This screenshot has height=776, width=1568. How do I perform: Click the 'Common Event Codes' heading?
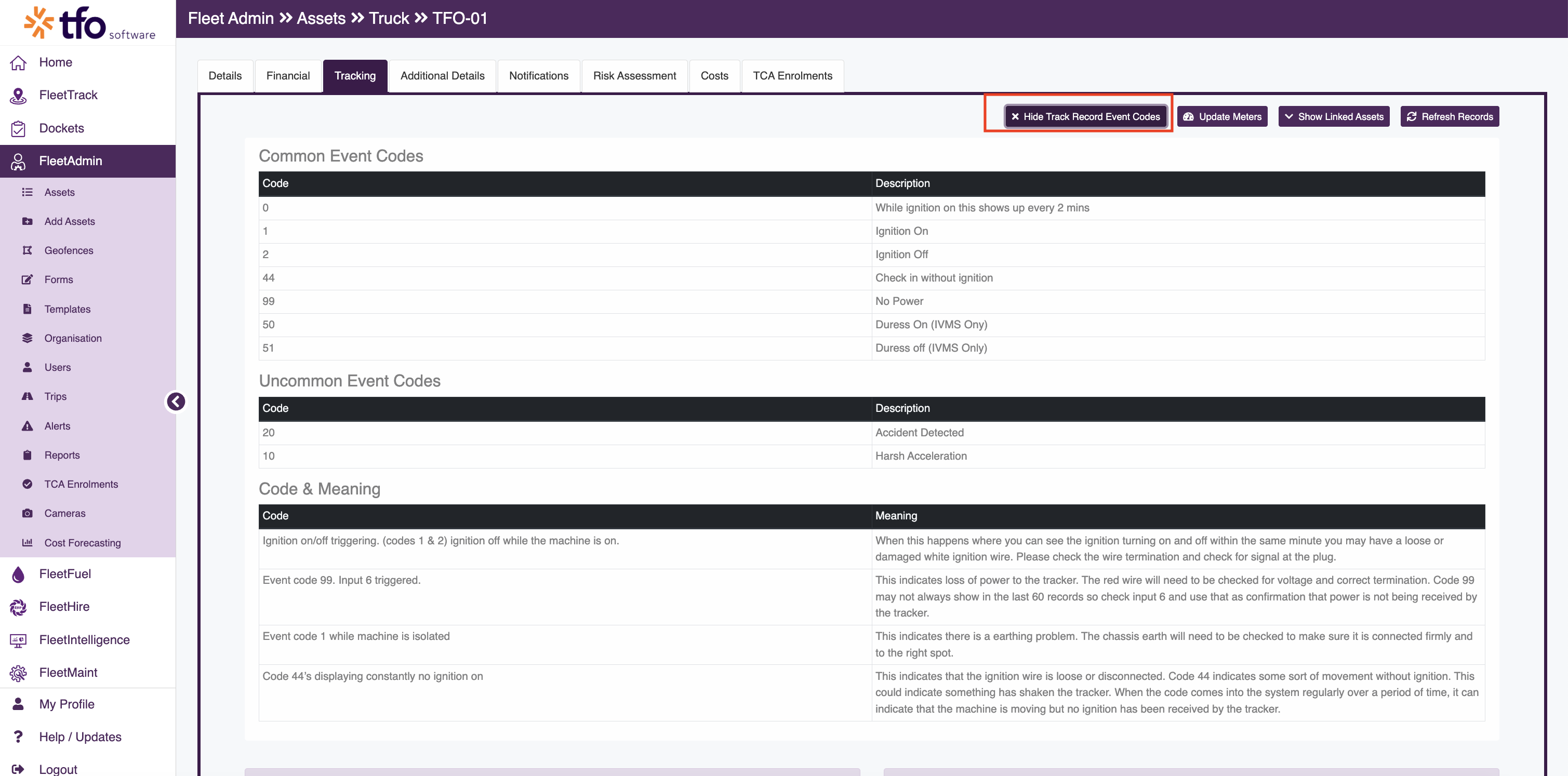[341, 156]
